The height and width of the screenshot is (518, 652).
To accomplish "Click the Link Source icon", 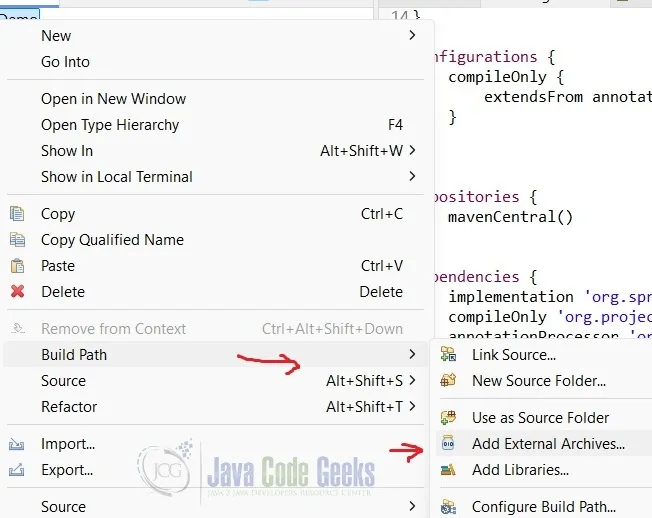I will tap(448, 355).
